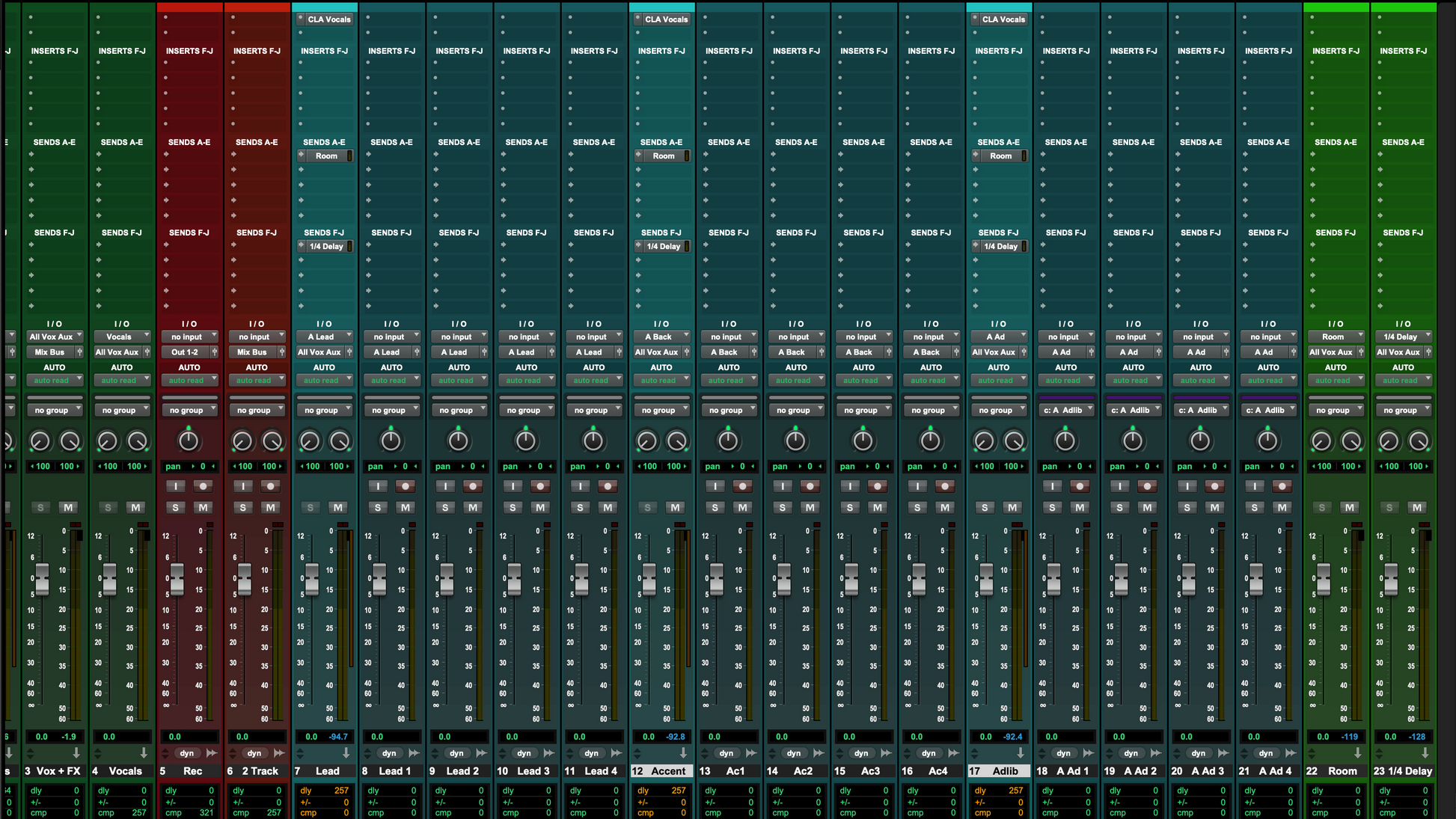Open CLA Vocals insert on Adlib track
The width and height of the screenshot is (1456, 819).
coord(1003,19)
